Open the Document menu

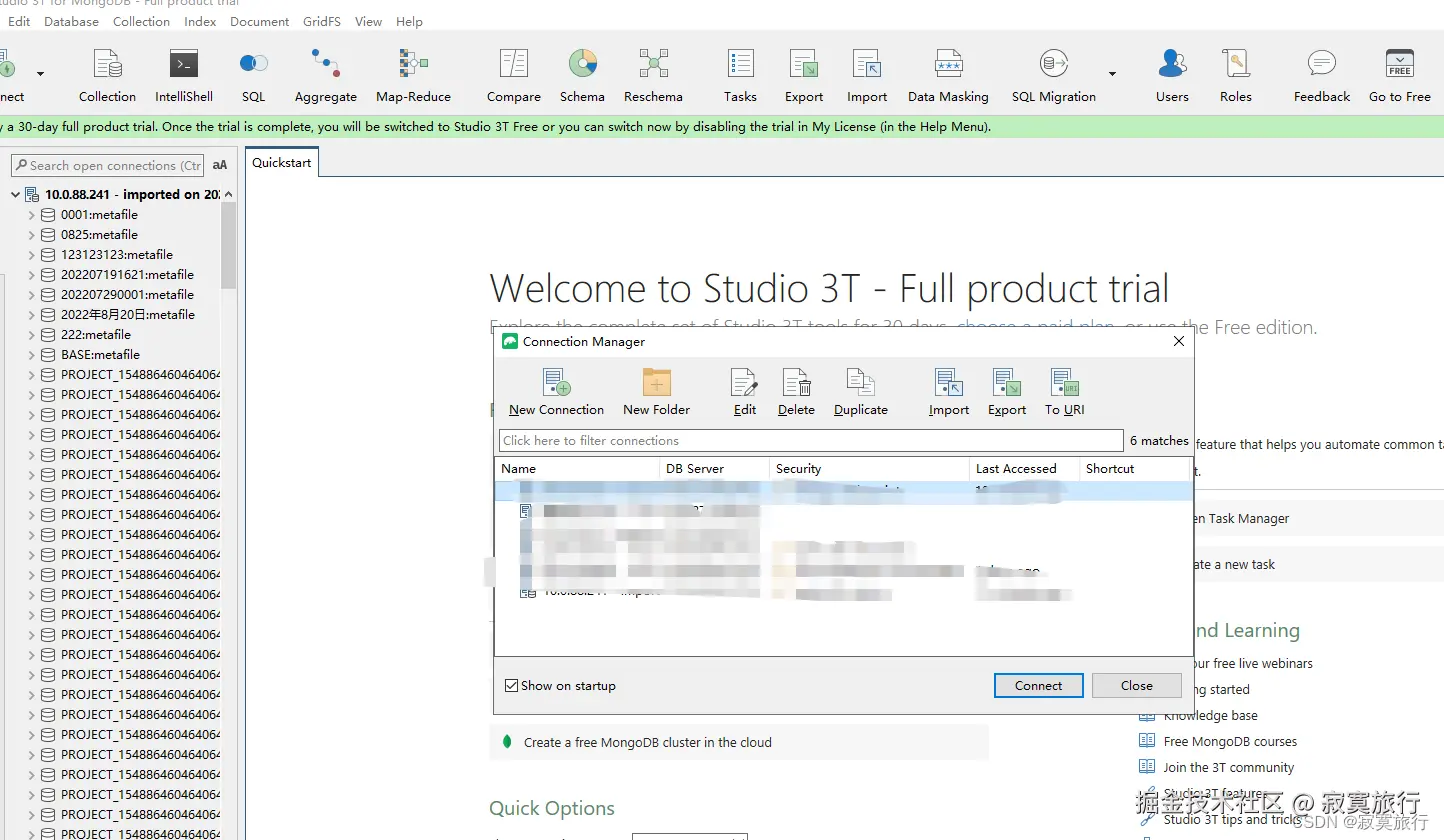coord(260,21)
